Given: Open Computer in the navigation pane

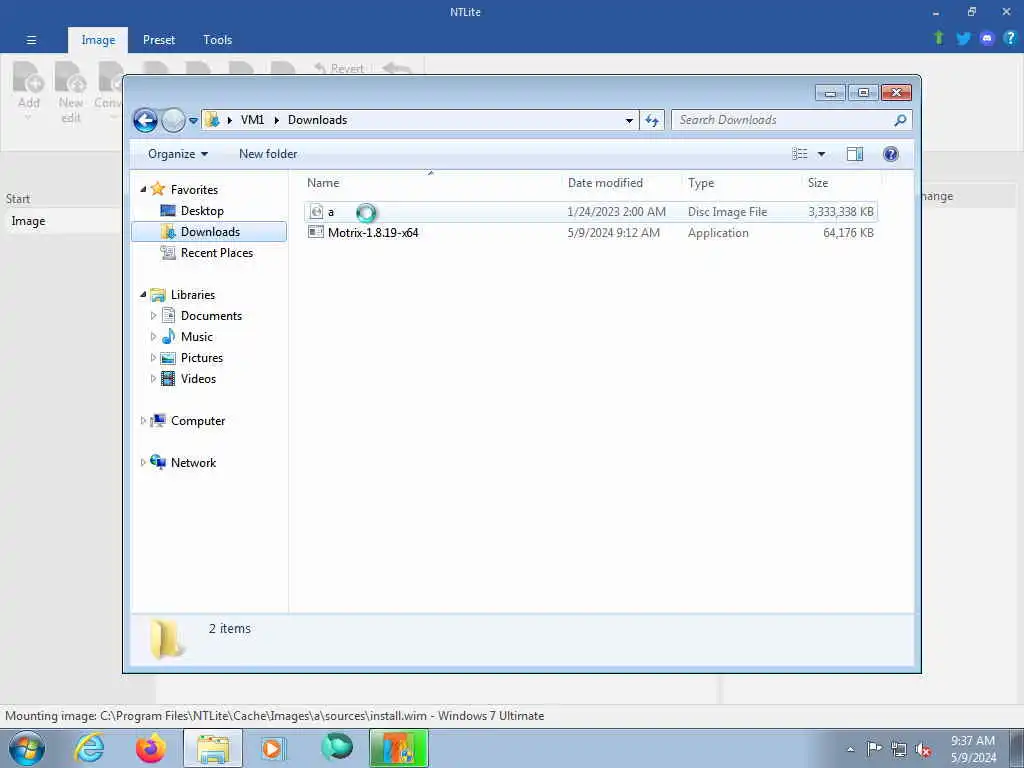Looking at the screenshot, I should point(198,421).
